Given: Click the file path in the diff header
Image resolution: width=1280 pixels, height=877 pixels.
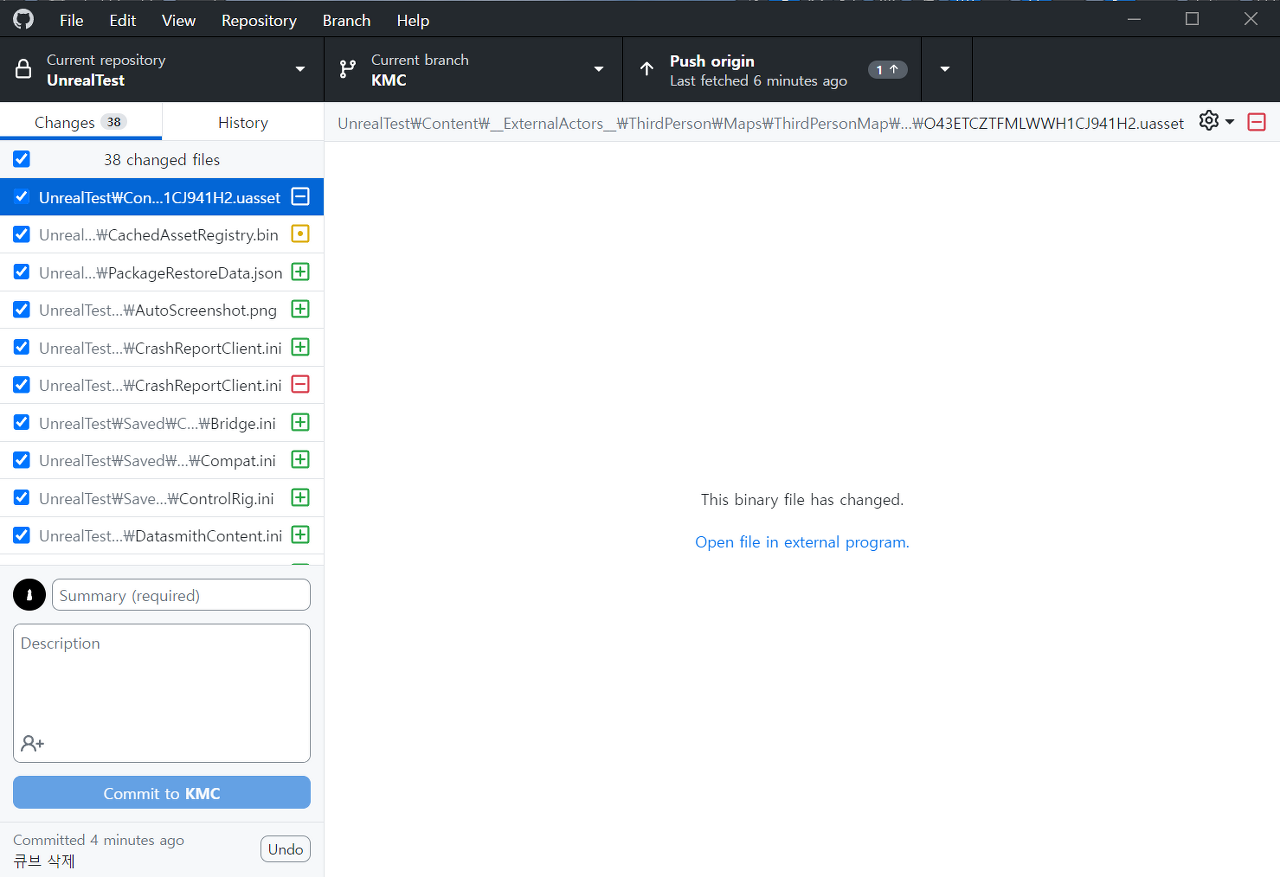Looking at the screenshot, I should (x=761, y=123).
